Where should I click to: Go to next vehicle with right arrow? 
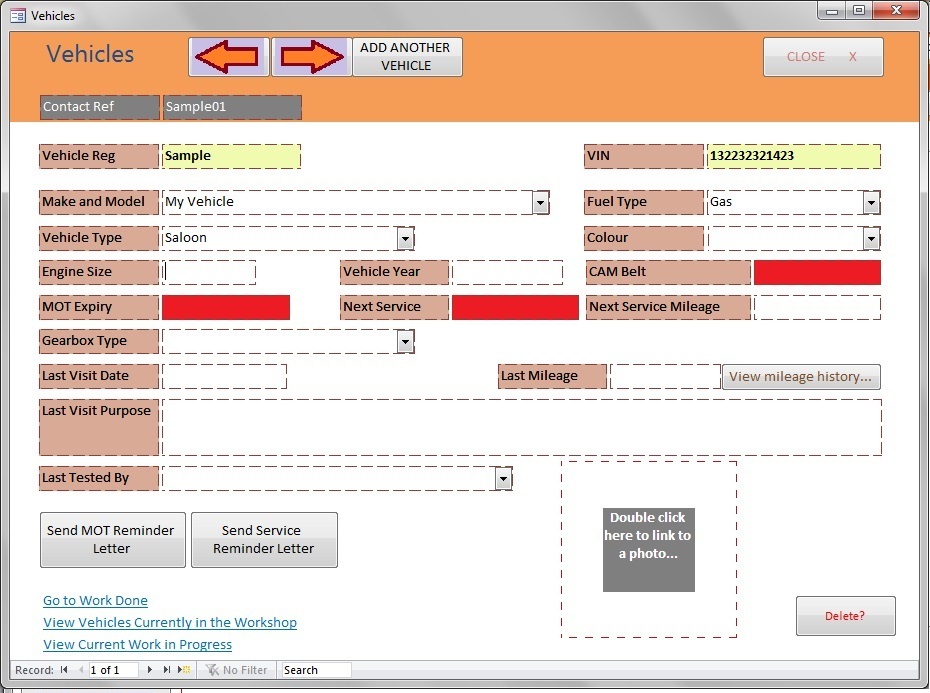[311, 57]
